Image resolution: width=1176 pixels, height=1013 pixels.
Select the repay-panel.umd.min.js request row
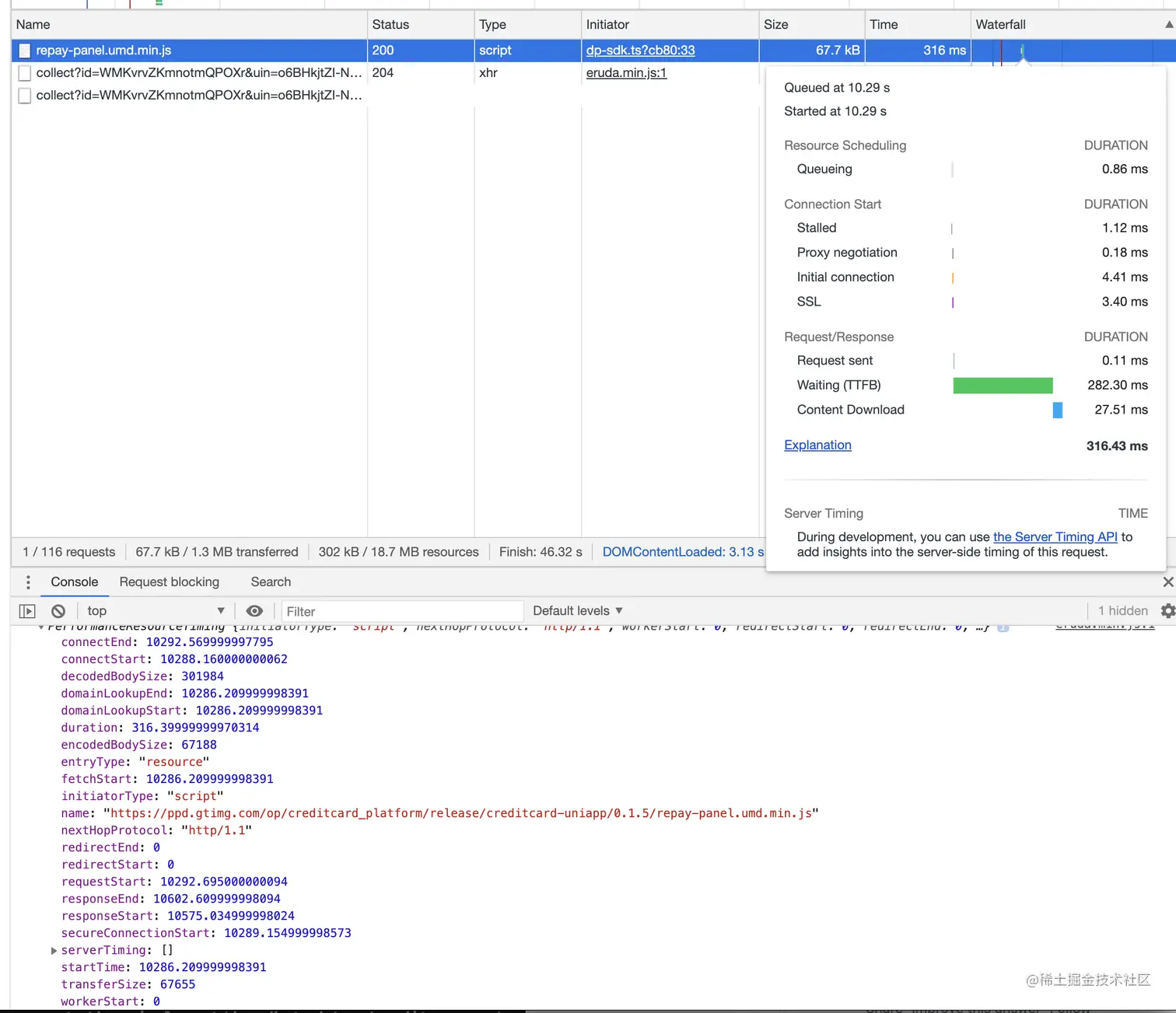pos(593,51)
